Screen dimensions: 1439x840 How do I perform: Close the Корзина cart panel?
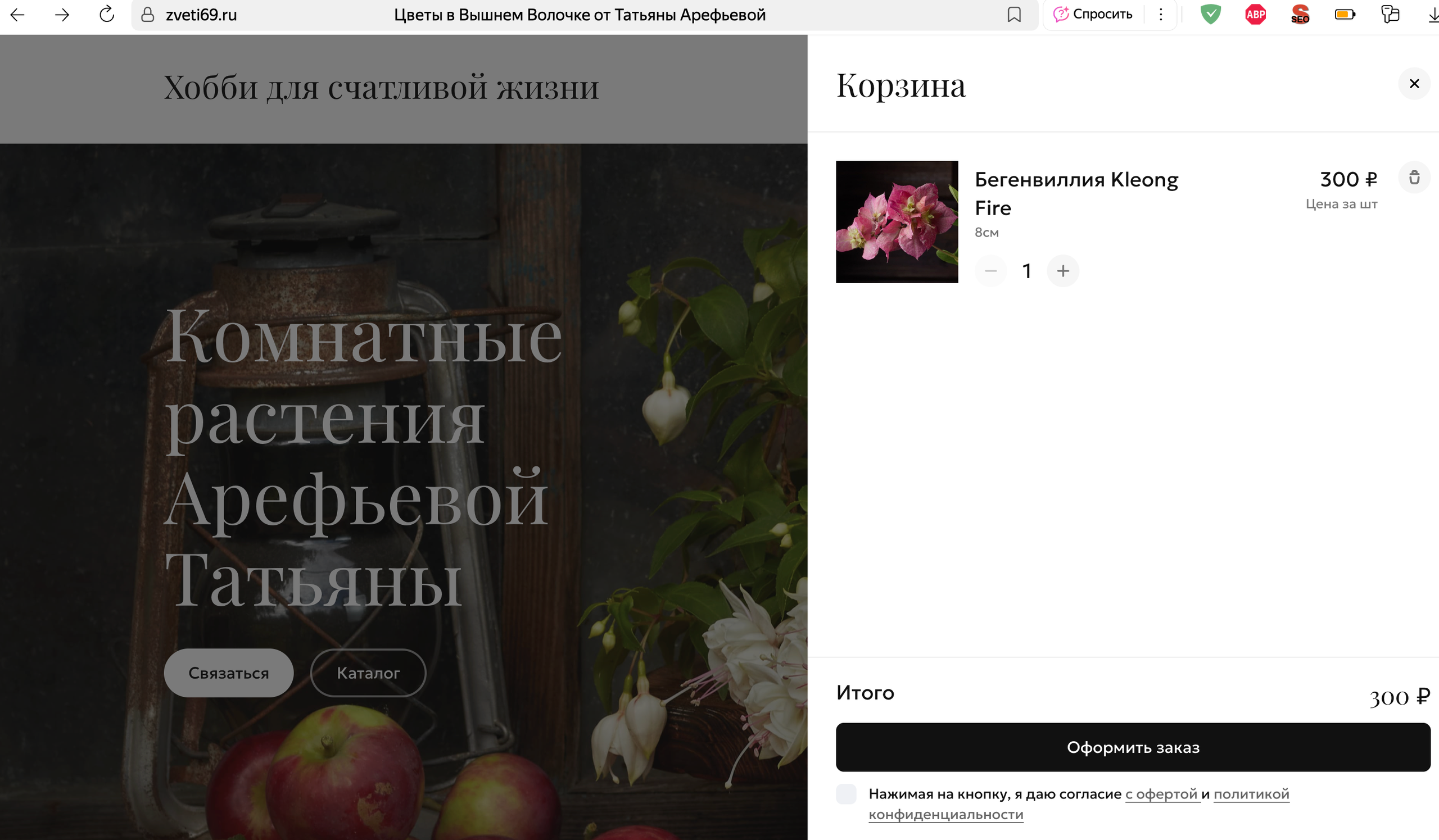click(x=1414, y=84)
